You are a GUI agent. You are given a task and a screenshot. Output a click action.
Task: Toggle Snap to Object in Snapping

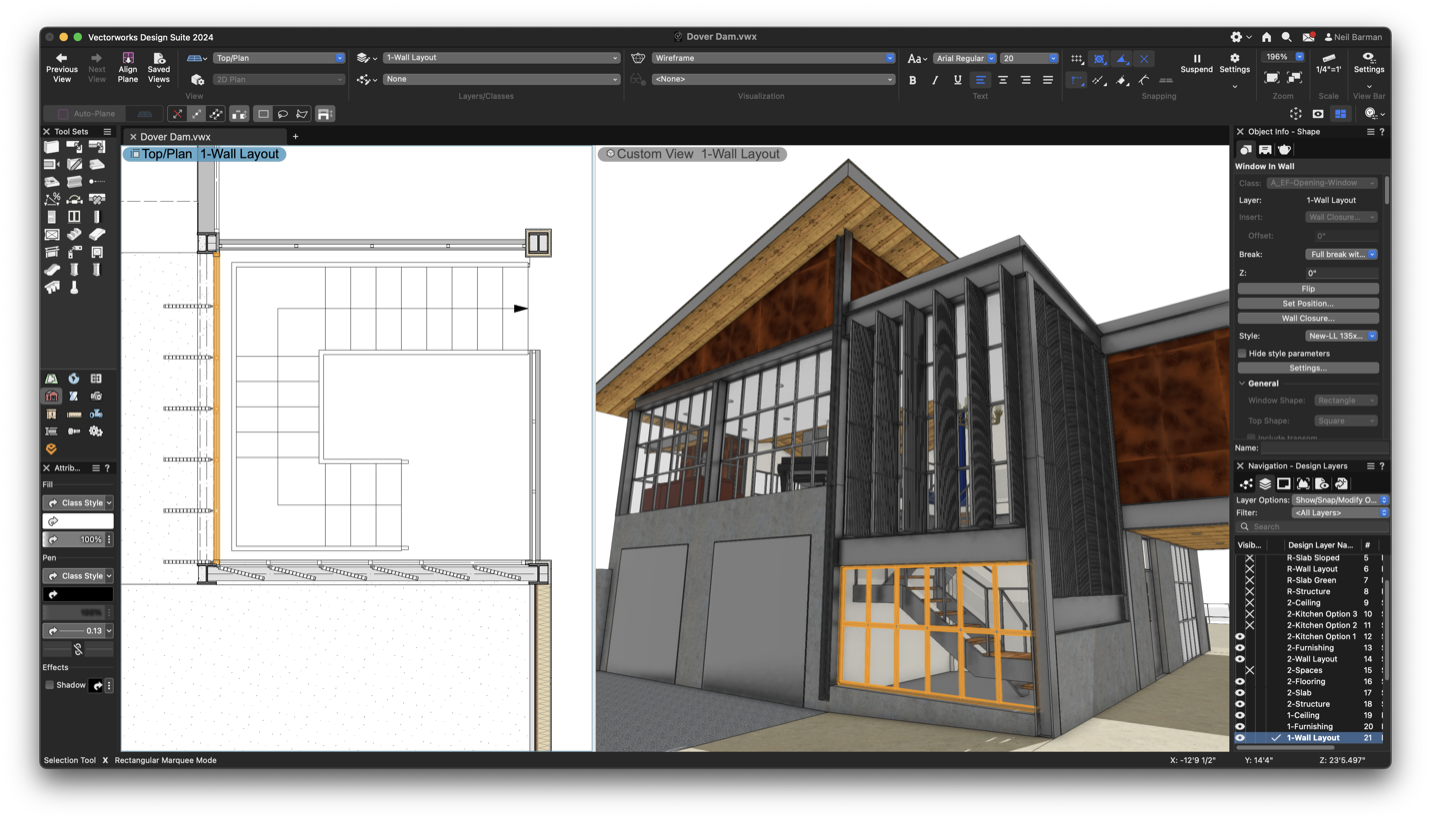click(1099, 59)
